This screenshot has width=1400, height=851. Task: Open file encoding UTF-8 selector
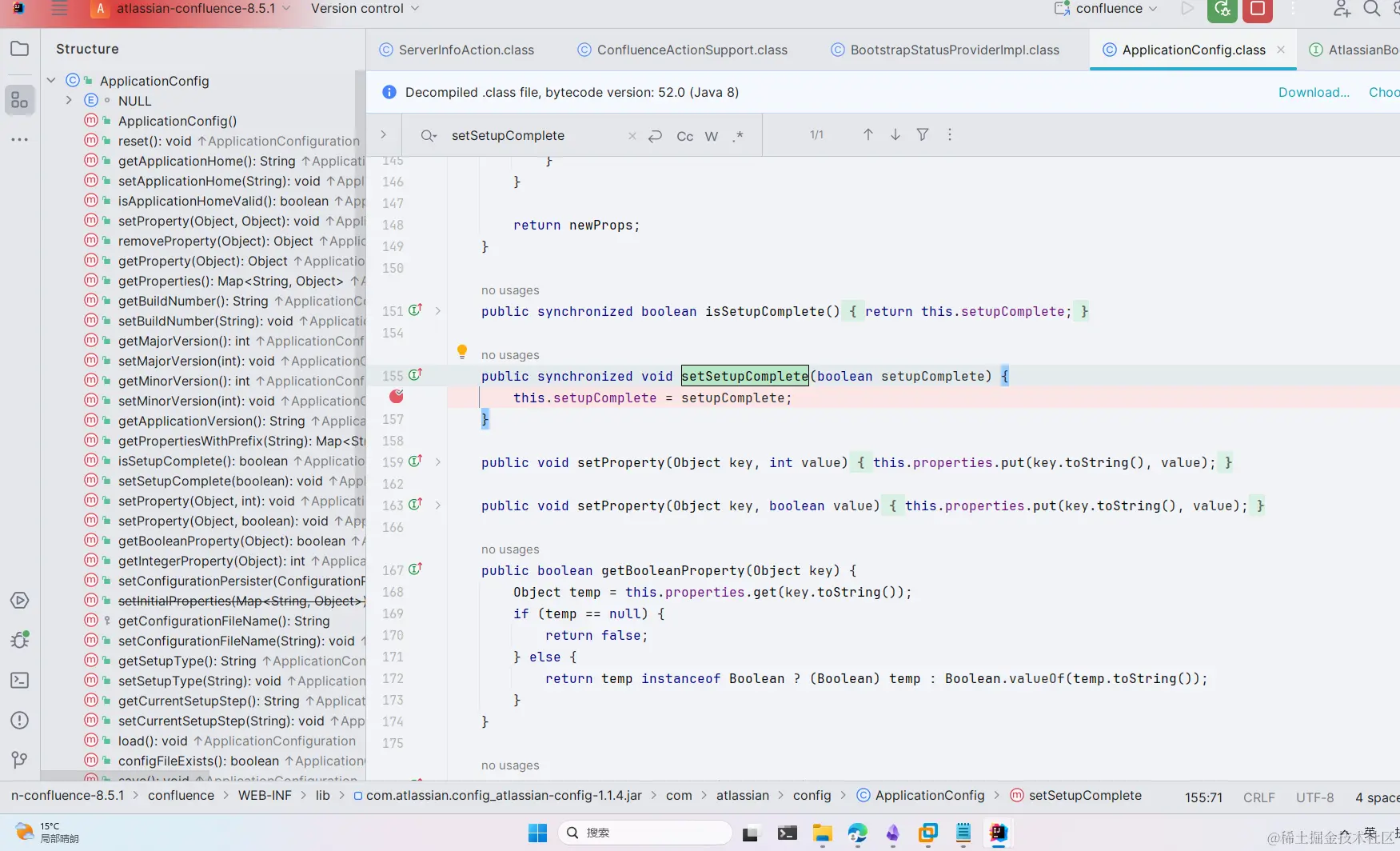click(1315, 797)
